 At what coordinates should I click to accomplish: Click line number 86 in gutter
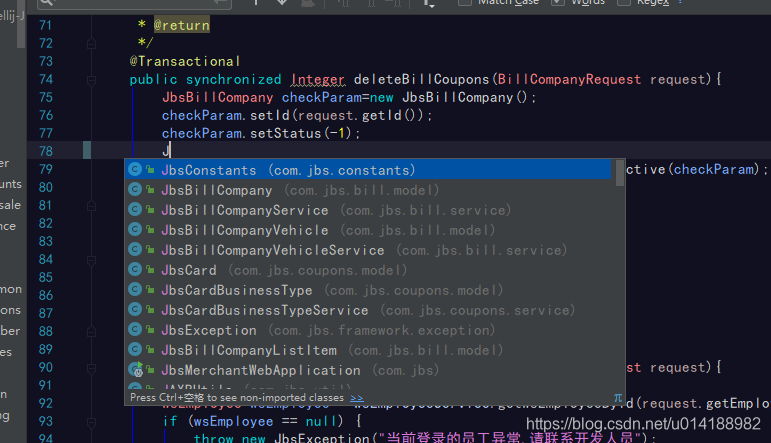(46, 295)
